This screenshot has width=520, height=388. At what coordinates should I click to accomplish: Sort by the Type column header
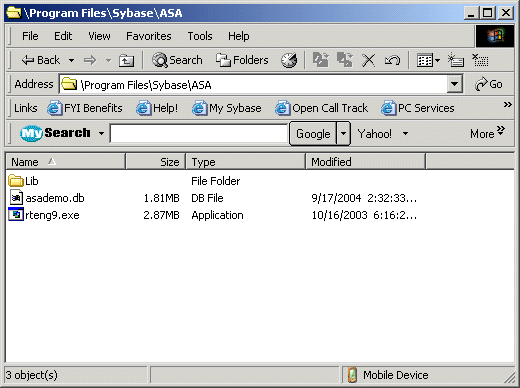246,162
